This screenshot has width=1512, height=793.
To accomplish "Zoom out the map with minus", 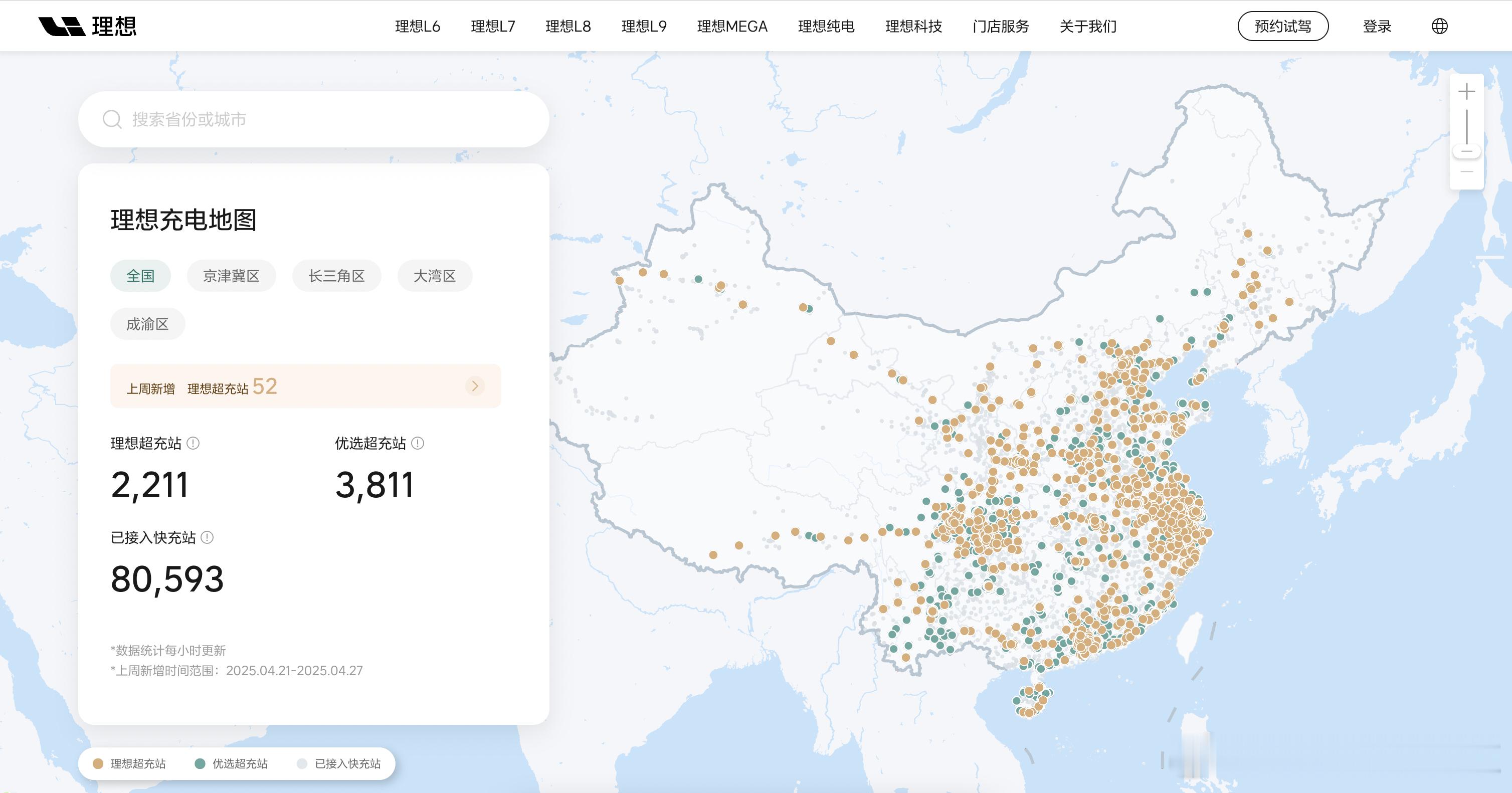I will pos(1467,171).
